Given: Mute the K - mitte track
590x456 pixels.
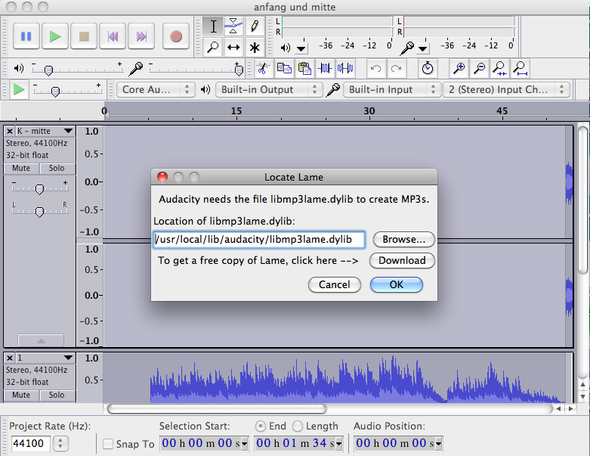Looking at the screenshot, I should pos(21,168).
